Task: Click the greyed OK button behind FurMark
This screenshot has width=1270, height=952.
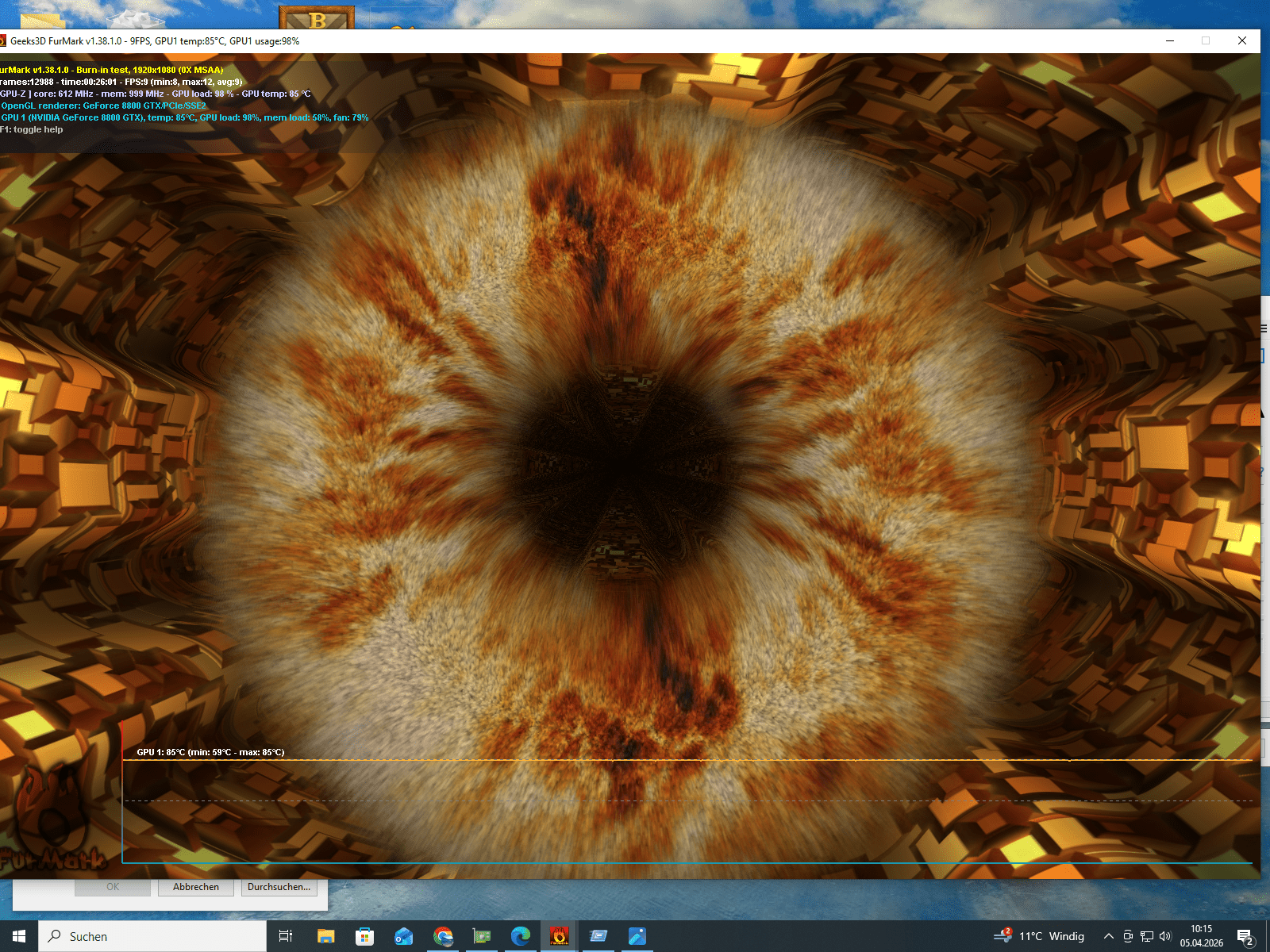Action: click(113, 887)
